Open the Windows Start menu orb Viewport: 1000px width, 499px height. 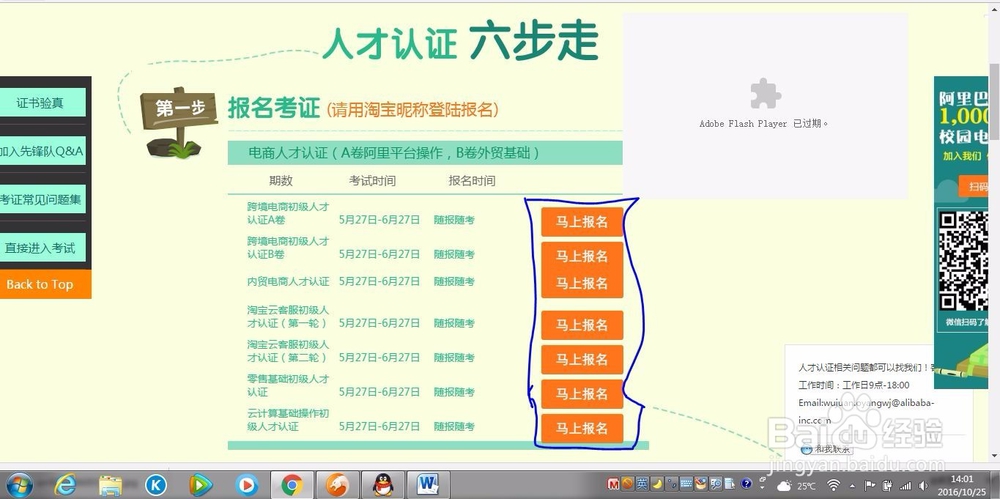coord(19,485)
